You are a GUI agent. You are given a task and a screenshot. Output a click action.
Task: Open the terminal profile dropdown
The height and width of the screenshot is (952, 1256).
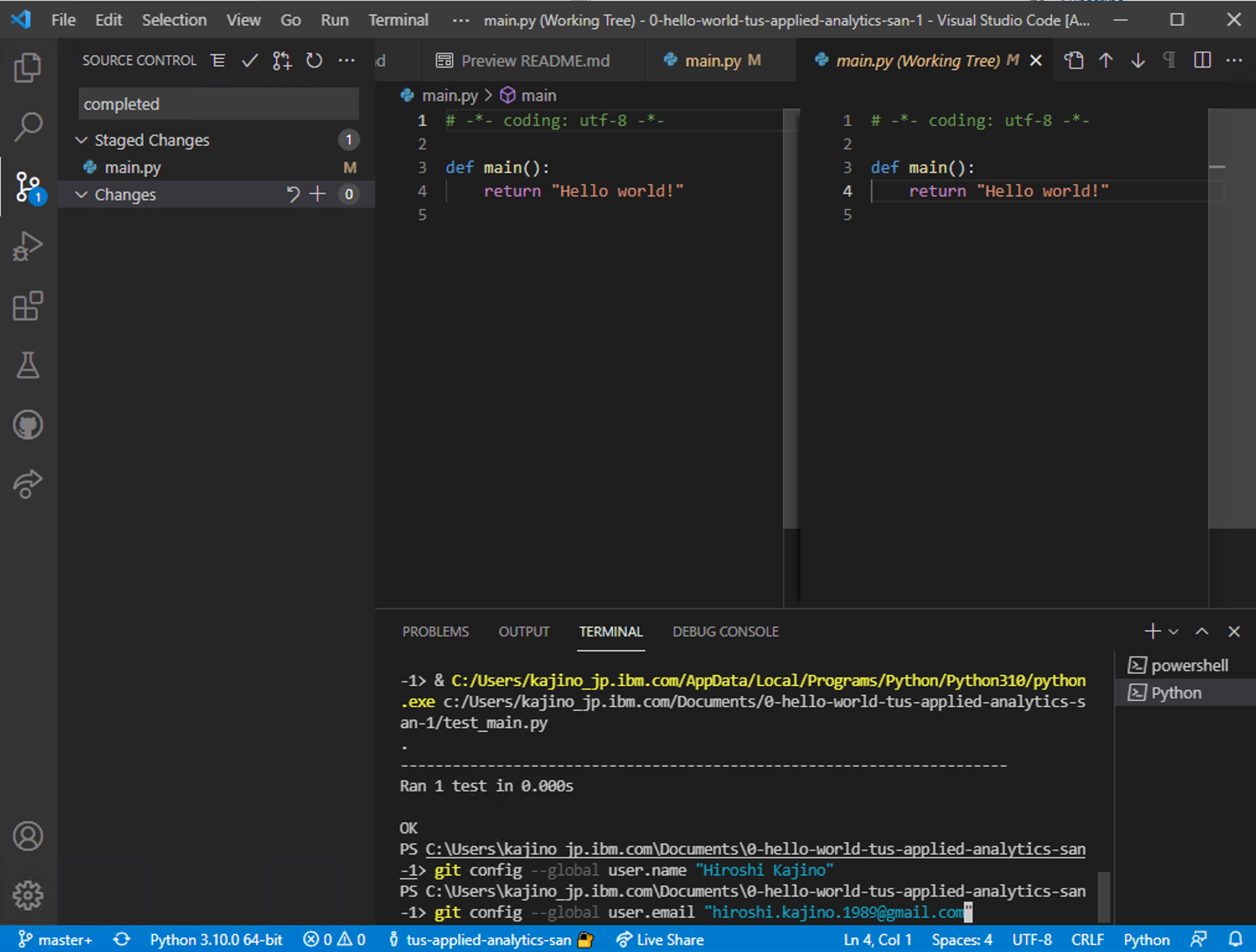click(1172, 632)
